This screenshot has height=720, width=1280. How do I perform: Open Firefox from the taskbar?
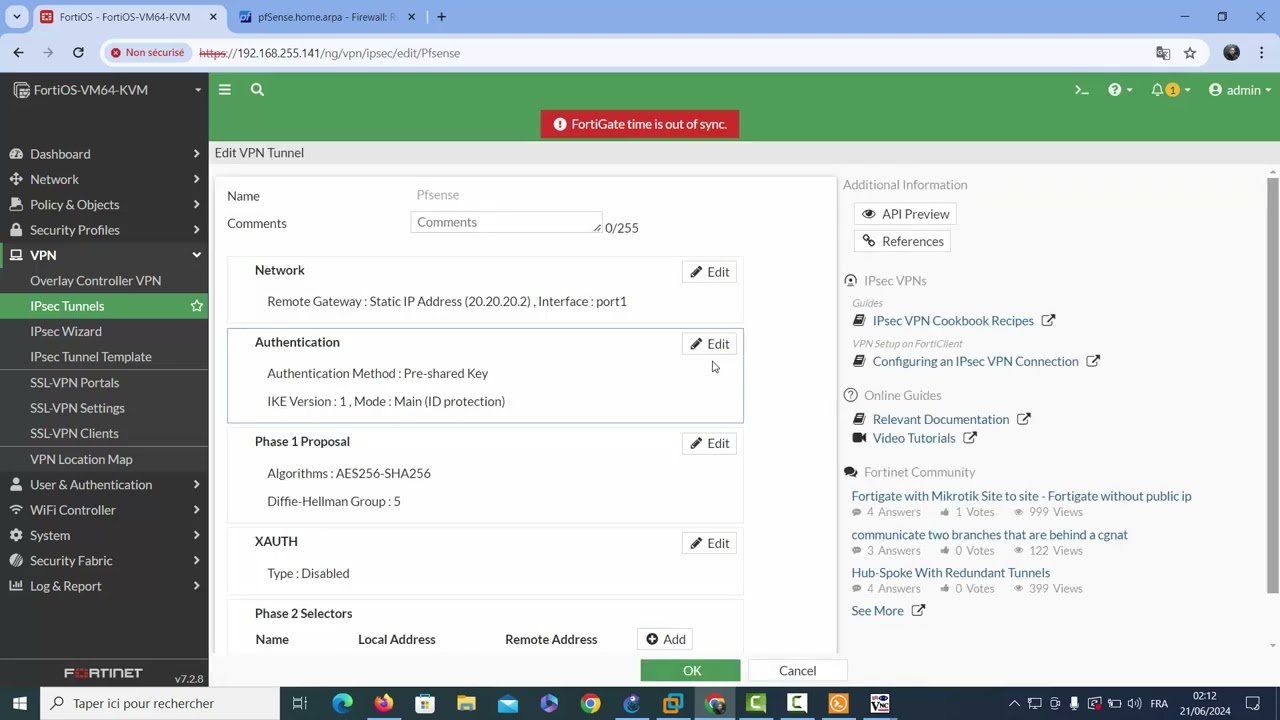pos(384,704)
